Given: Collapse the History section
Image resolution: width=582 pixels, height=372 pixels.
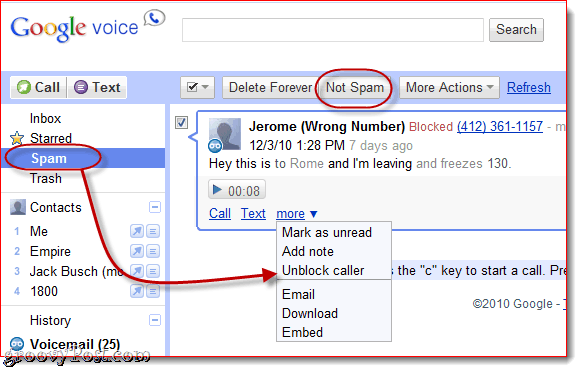Looking at the screenshot, I should pos(155,320).
